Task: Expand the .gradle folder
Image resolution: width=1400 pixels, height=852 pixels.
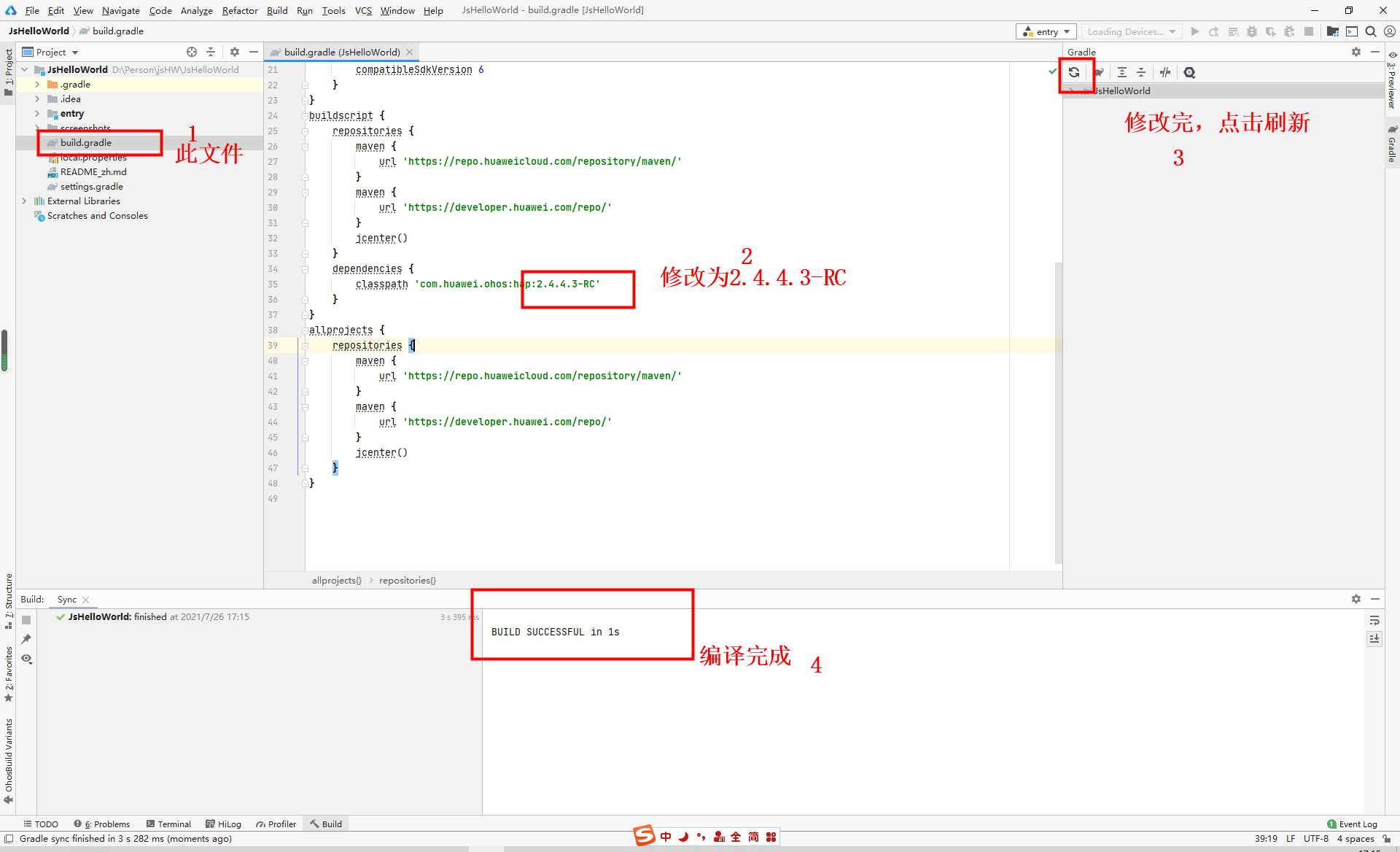Action: coord(37,84)
